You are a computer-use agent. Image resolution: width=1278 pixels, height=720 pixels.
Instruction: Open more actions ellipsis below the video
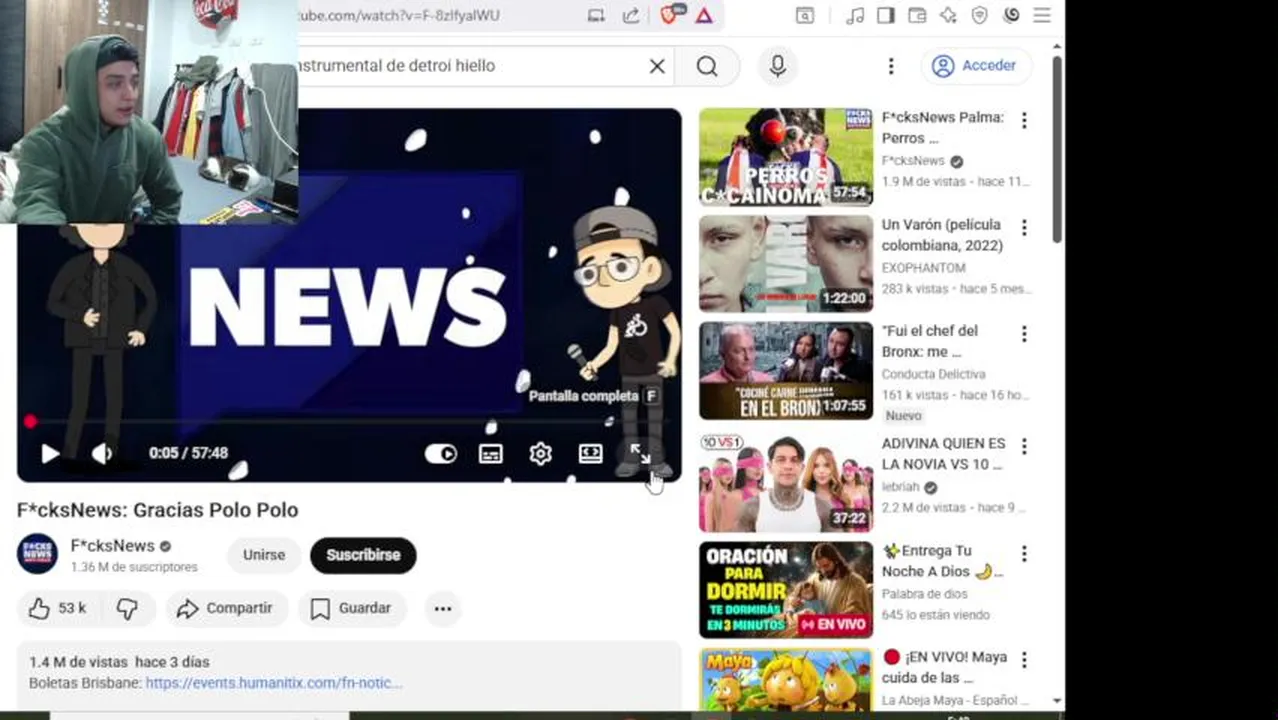pos(443,608)
